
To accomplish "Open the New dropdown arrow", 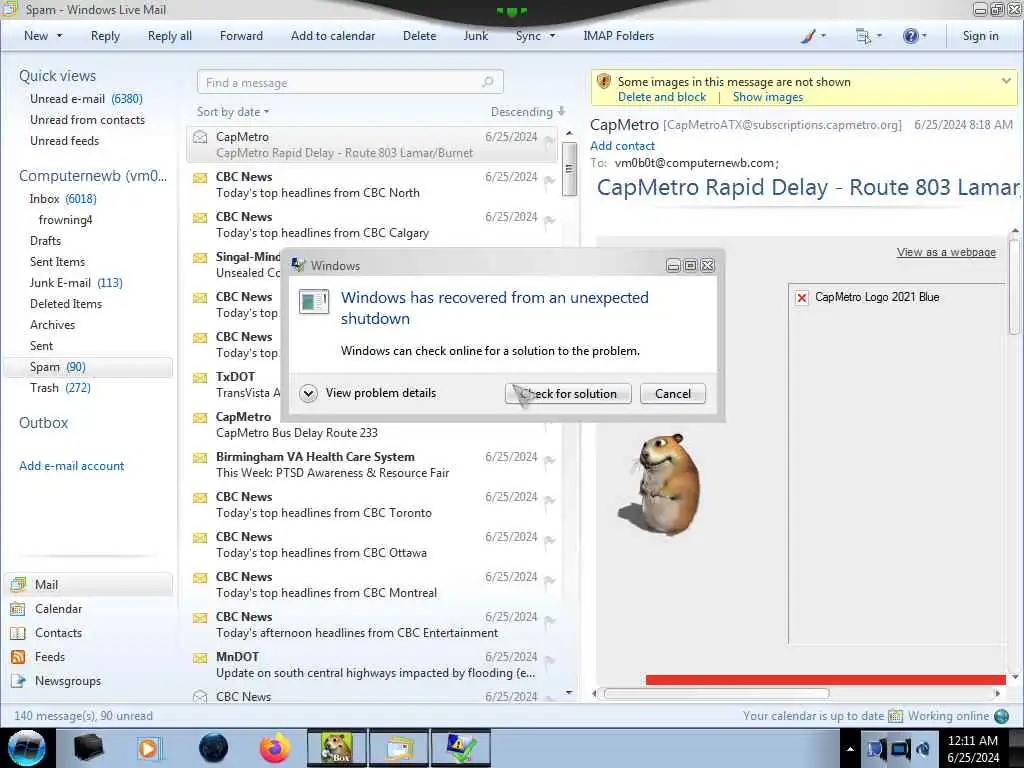I will pyautogui.click(x=59, y=36).
